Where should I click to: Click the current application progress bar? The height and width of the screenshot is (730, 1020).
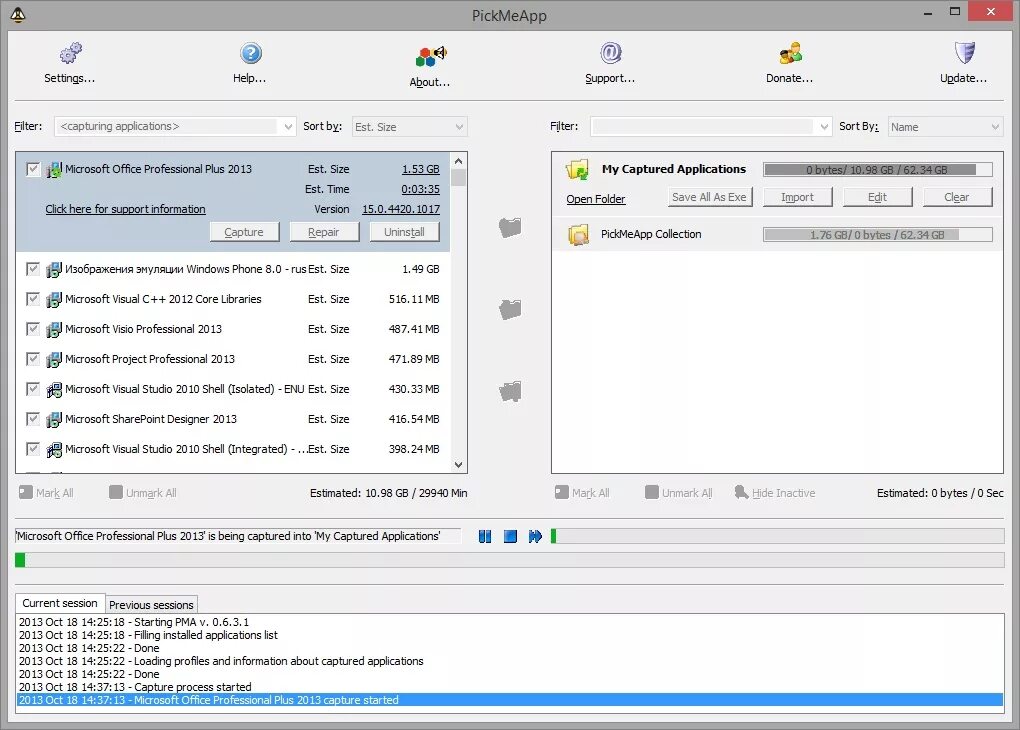(777, 536)
